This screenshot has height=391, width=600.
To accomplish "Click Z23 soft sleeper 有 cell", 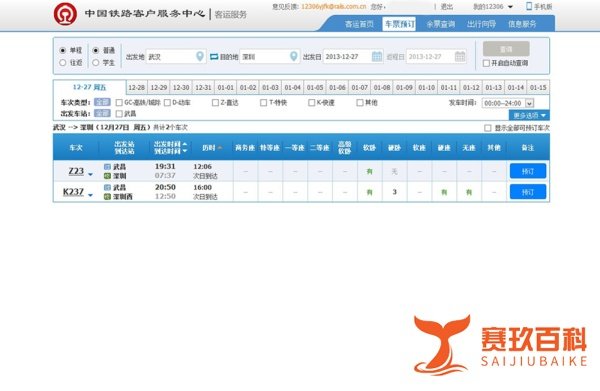I will (370, 171).
